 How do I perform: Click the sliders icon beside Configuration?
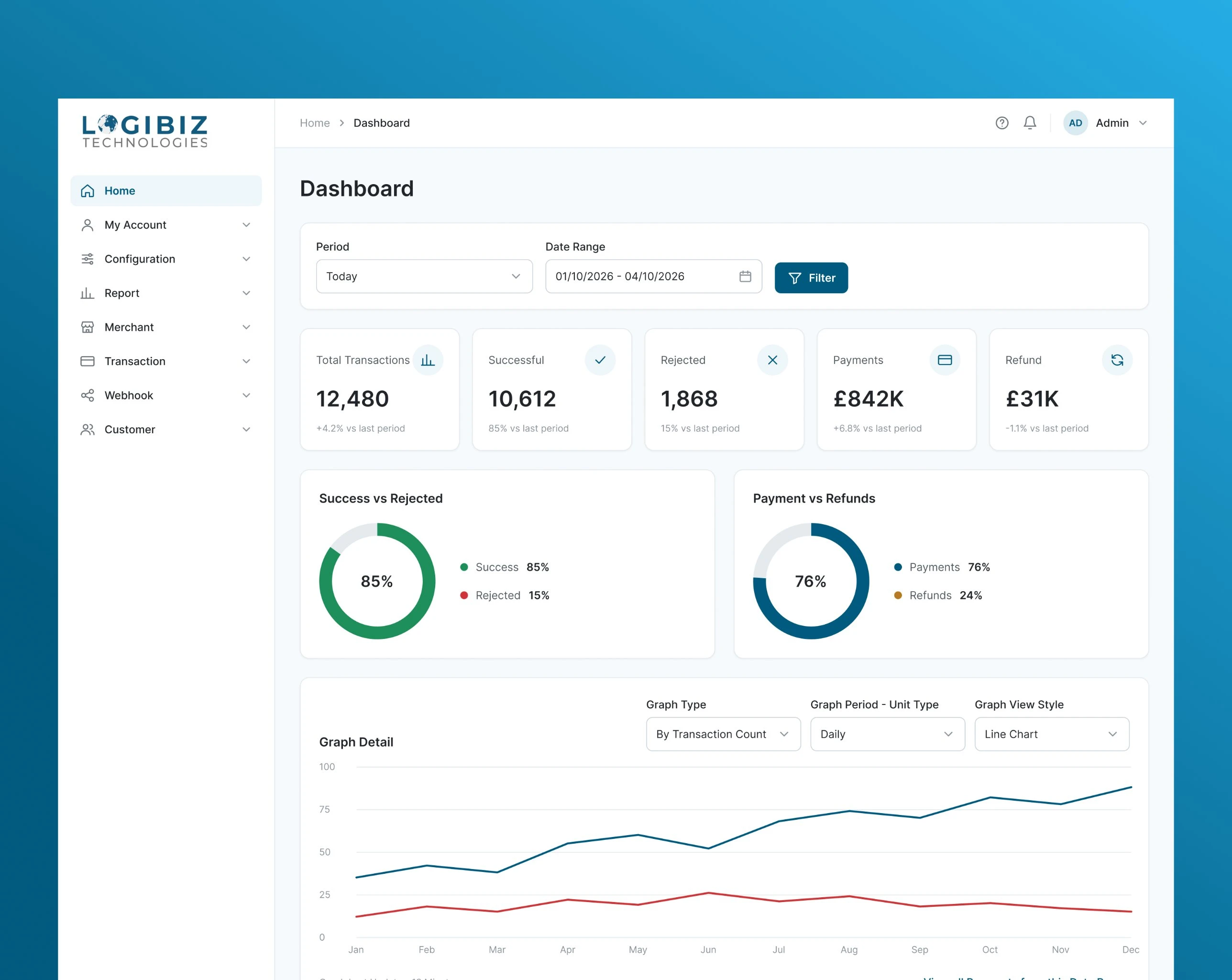tap(88, 259)
